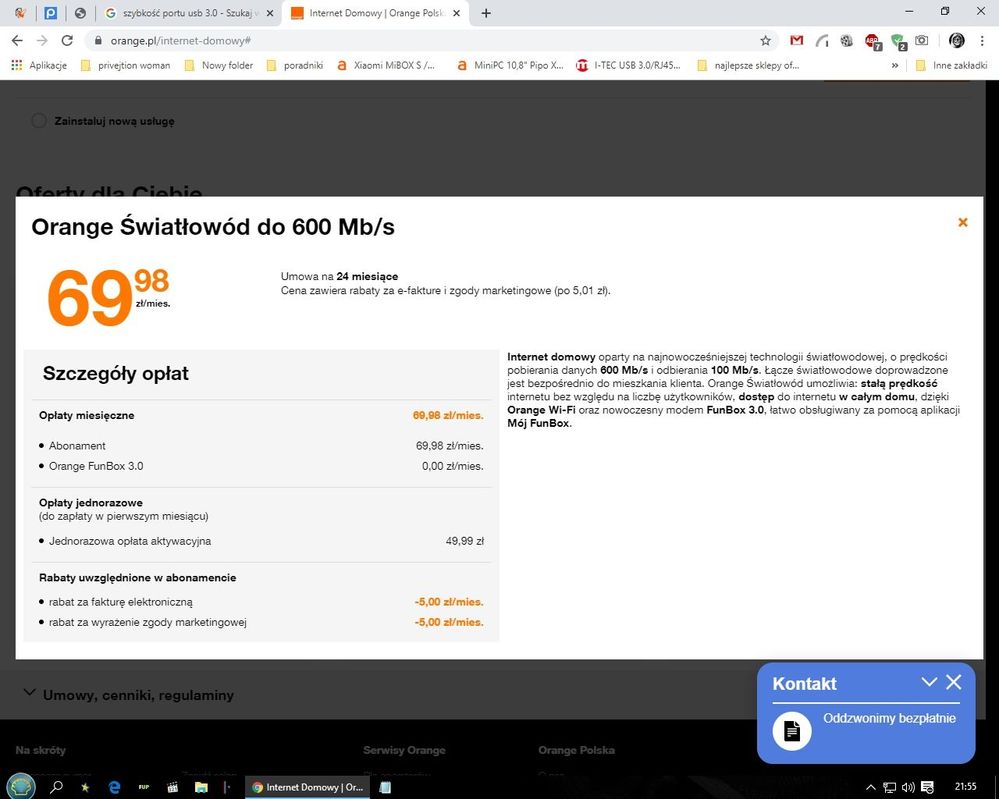This screenshot has width=999, height=799.
Task: Click the Orange FunBox 3.0 row
Action: coord(261,466)
